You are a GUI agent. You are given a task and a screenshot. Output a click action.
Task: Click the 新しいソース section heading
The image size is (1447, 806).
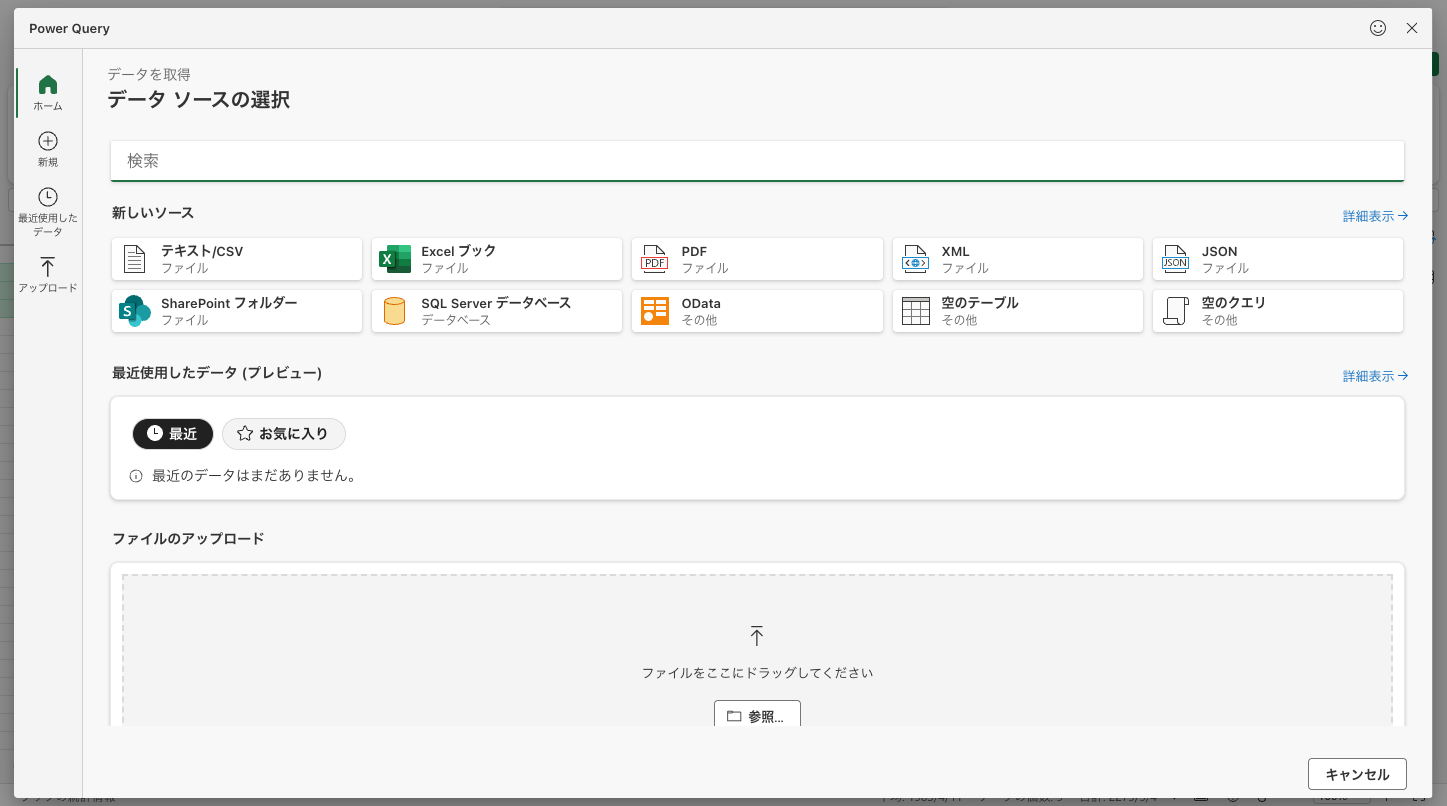pyautogui.click(x=153, y=213)
